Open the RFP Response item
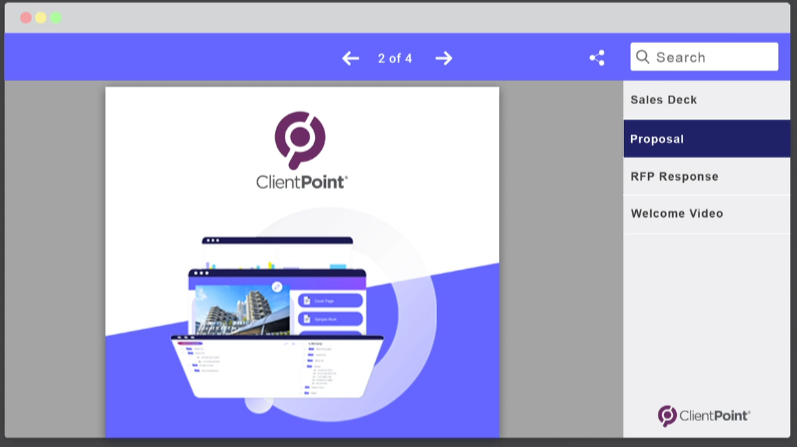Viewport: 797px width, 447px height. tap(707, 176)
